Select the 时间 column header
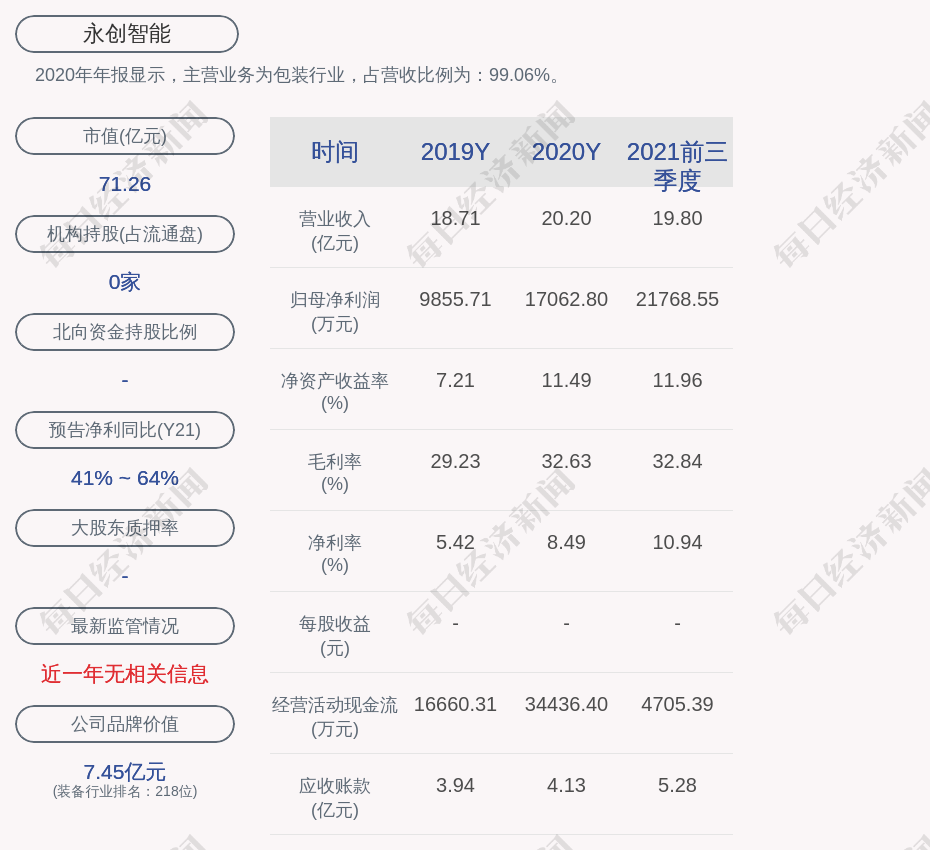This screenshot has width=930, height=850. 335,152
